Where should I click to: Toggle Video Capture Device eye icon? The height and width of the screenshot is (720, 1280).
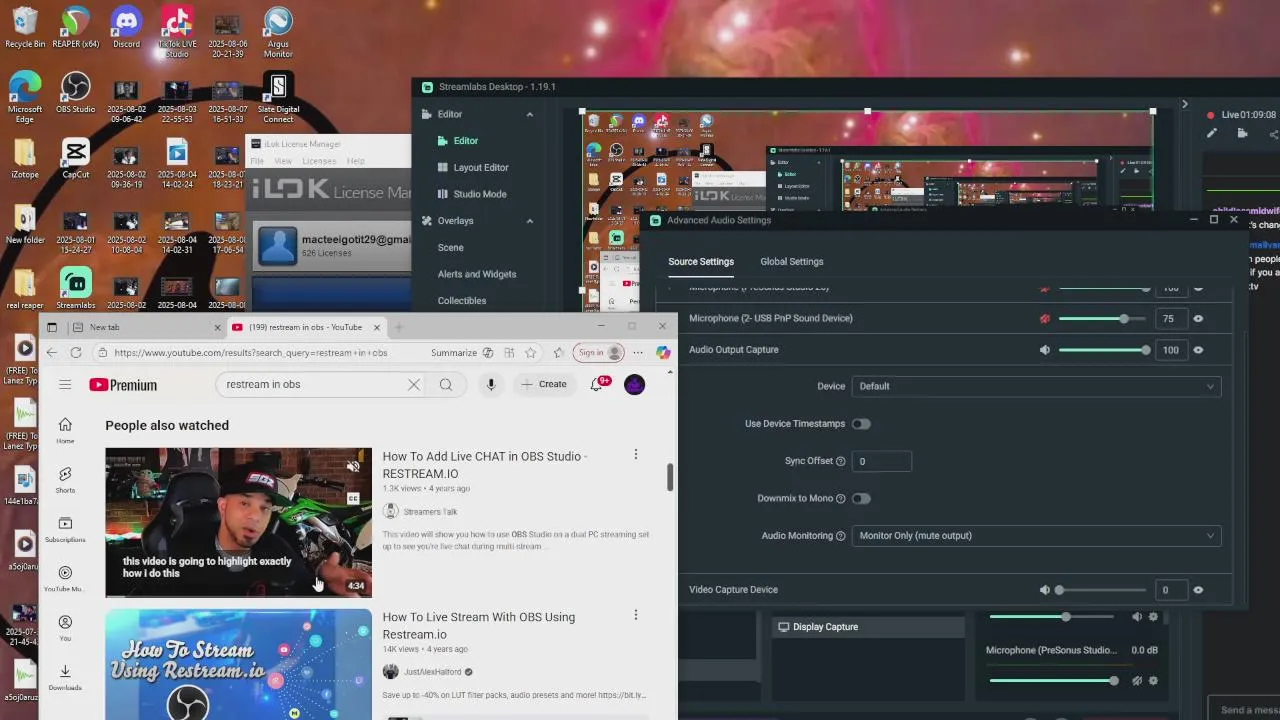click(1198, 590)
